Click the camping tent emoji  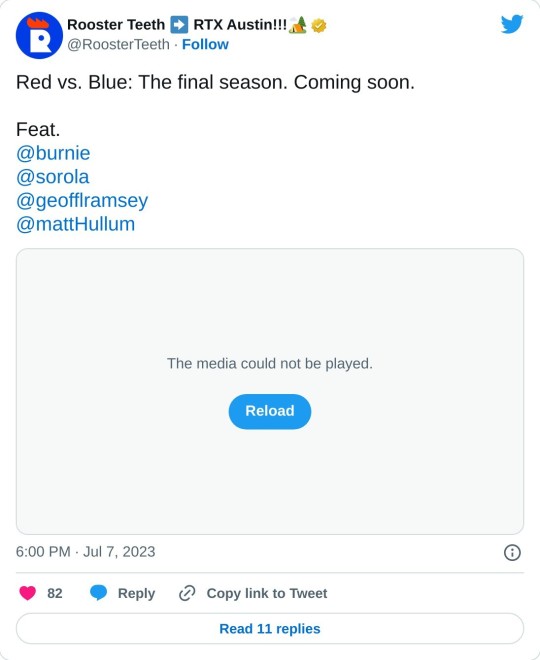tap(298, 25)
